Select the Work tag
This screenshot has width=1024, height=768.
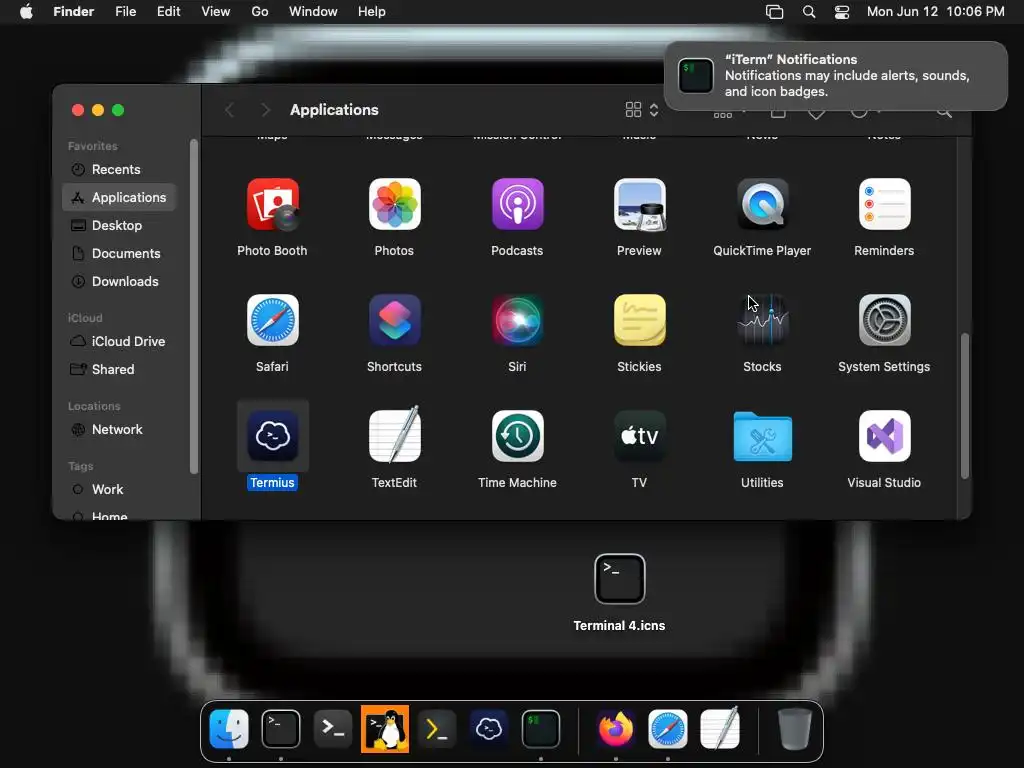pyautogui.click(x=119, y=490)
